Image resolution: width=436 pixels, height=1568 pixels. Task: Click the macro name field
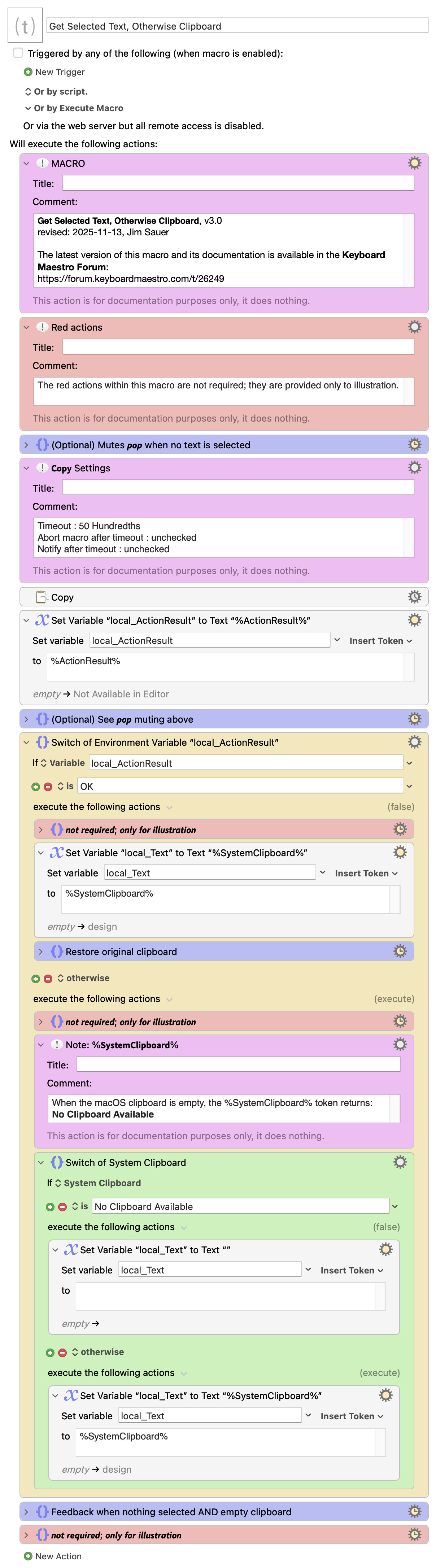click(237, 26)
